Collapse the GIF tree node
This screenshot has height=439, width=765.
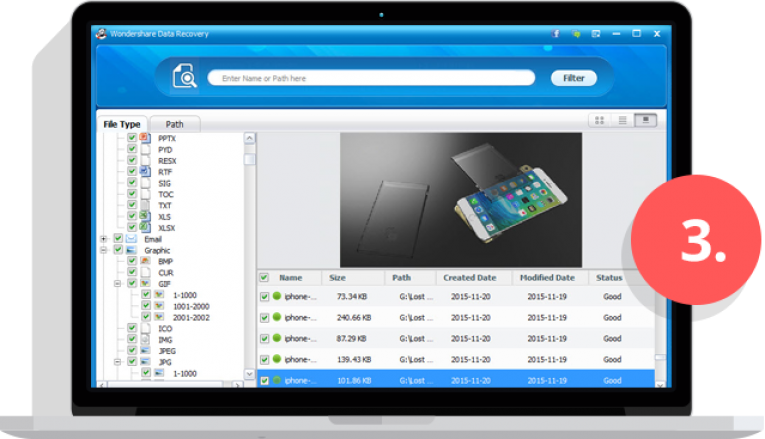point(117,283)
